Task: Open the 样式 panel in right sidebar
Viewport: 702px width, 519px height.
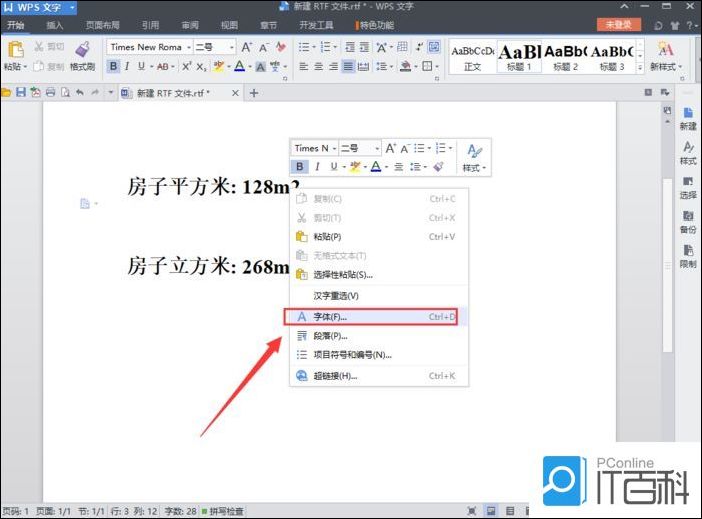Action: pos(688,153)
